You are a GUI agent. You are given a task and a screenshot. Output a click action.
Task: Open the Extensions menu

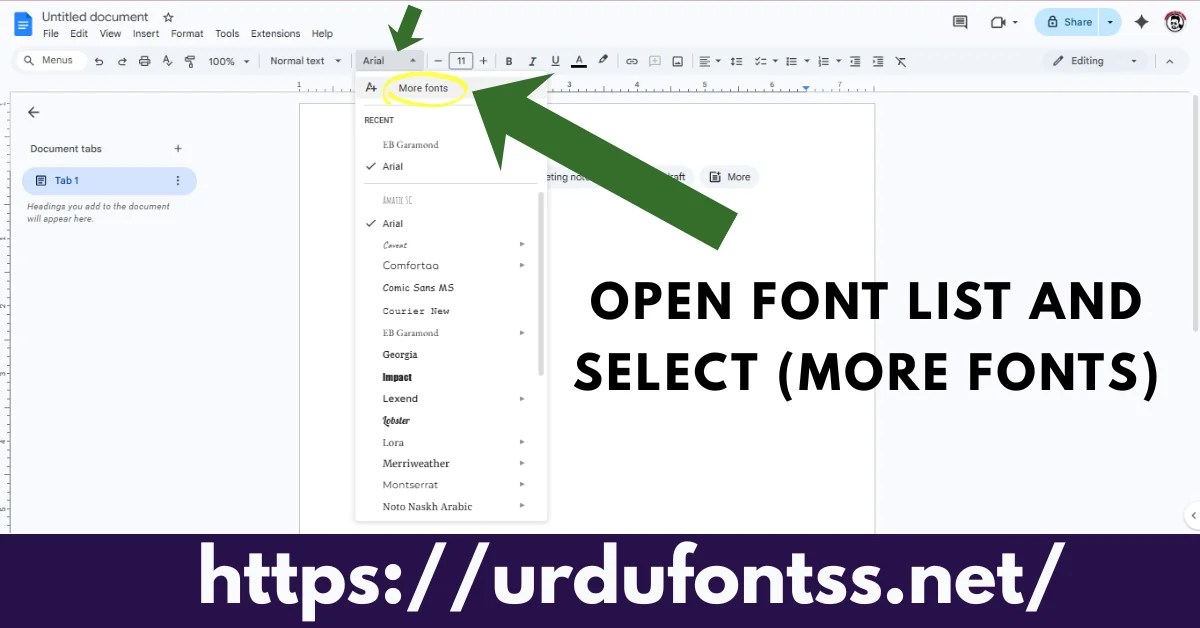coord(275,34)
